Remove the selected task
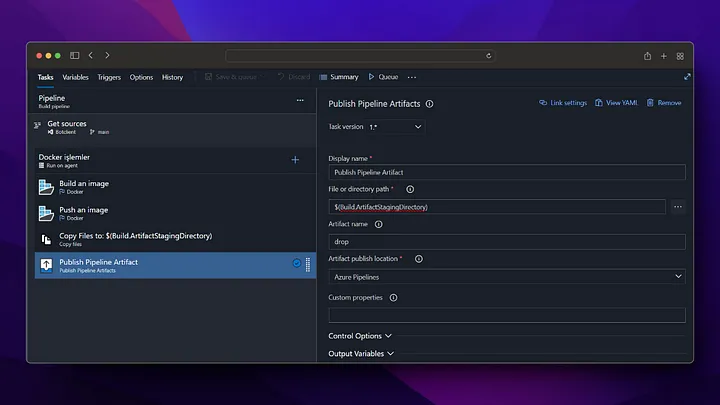720x405 pixels. 664,103
